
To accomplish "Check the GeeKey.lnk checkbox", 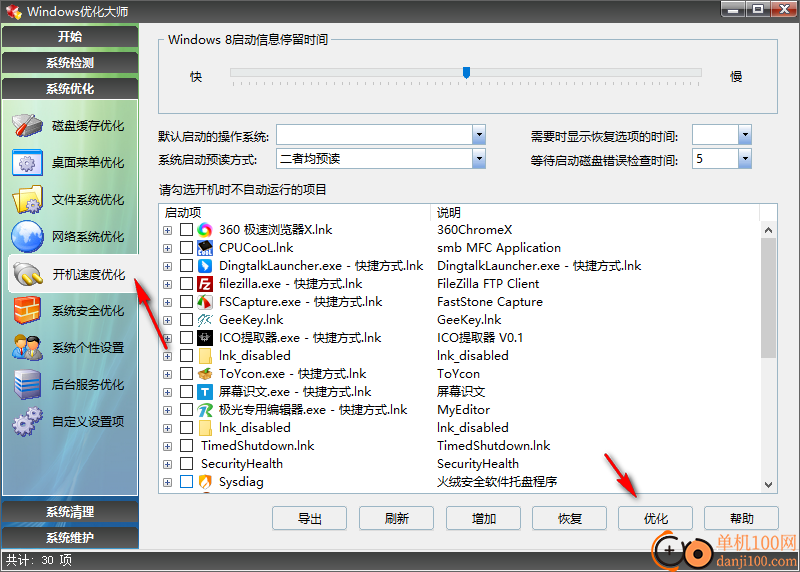I will point(187,320).
